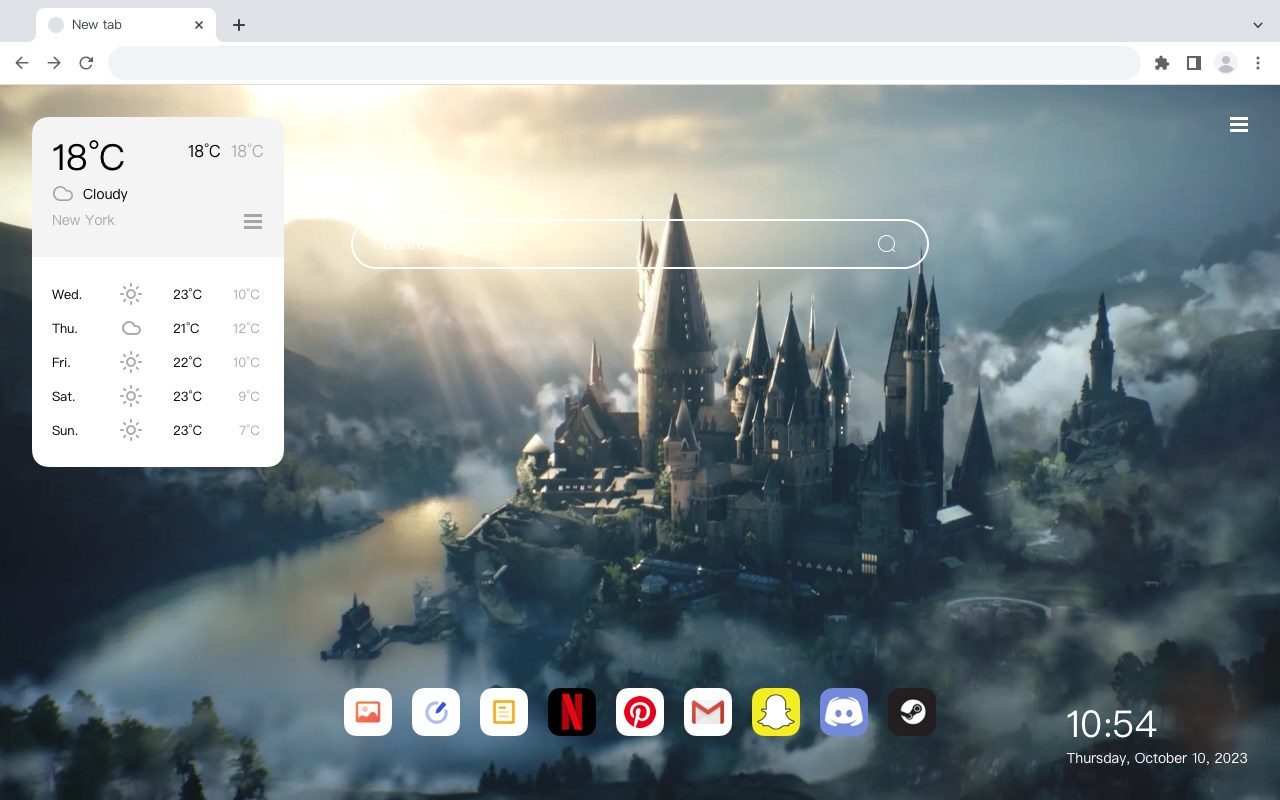Image resolution: width=1280 pixels, height=800 pixels.
Task: Open the Chrome profile avatar
Action: [1226, 63]
